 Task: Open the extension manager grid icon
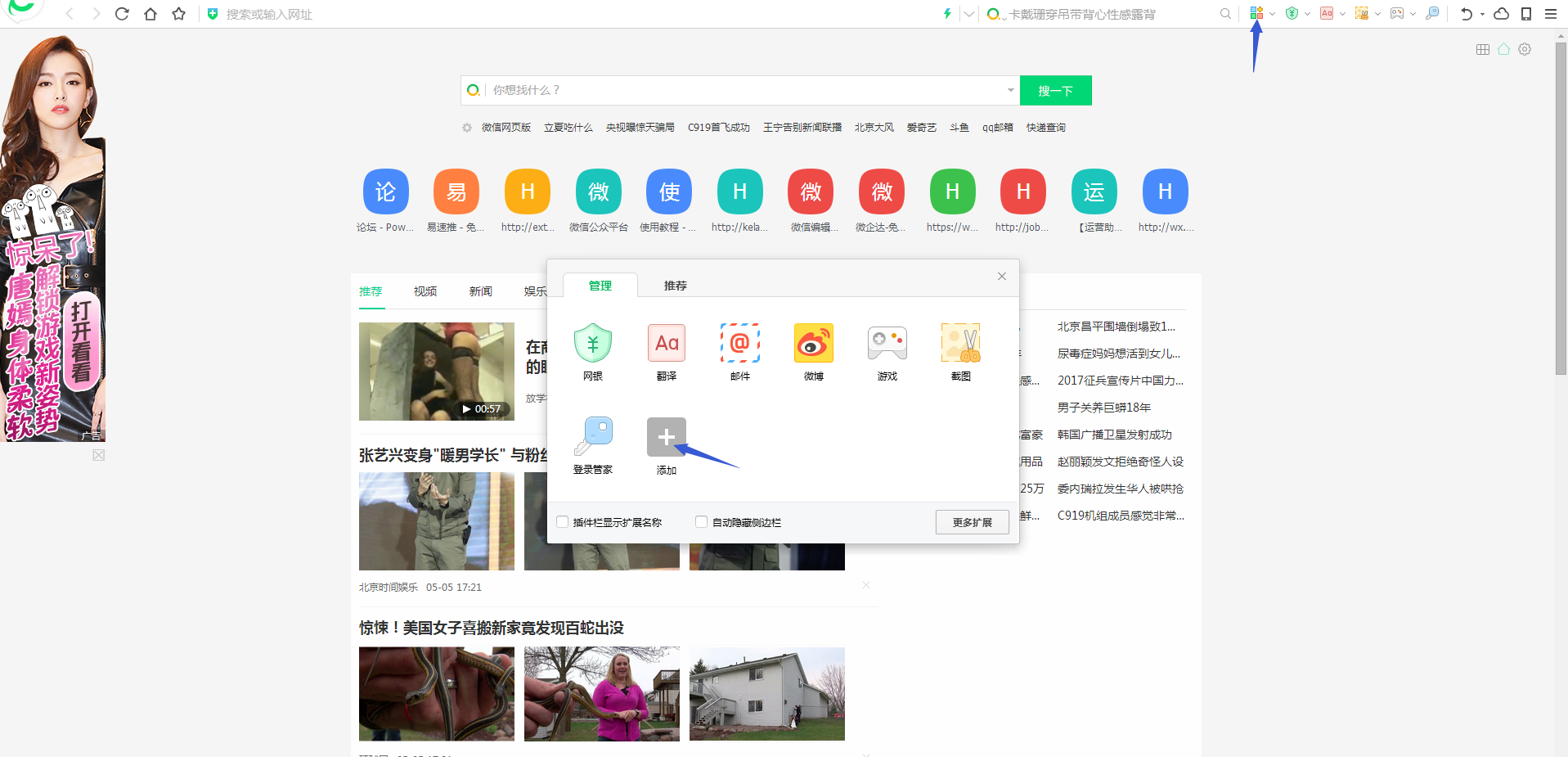tap(1256, 13)
